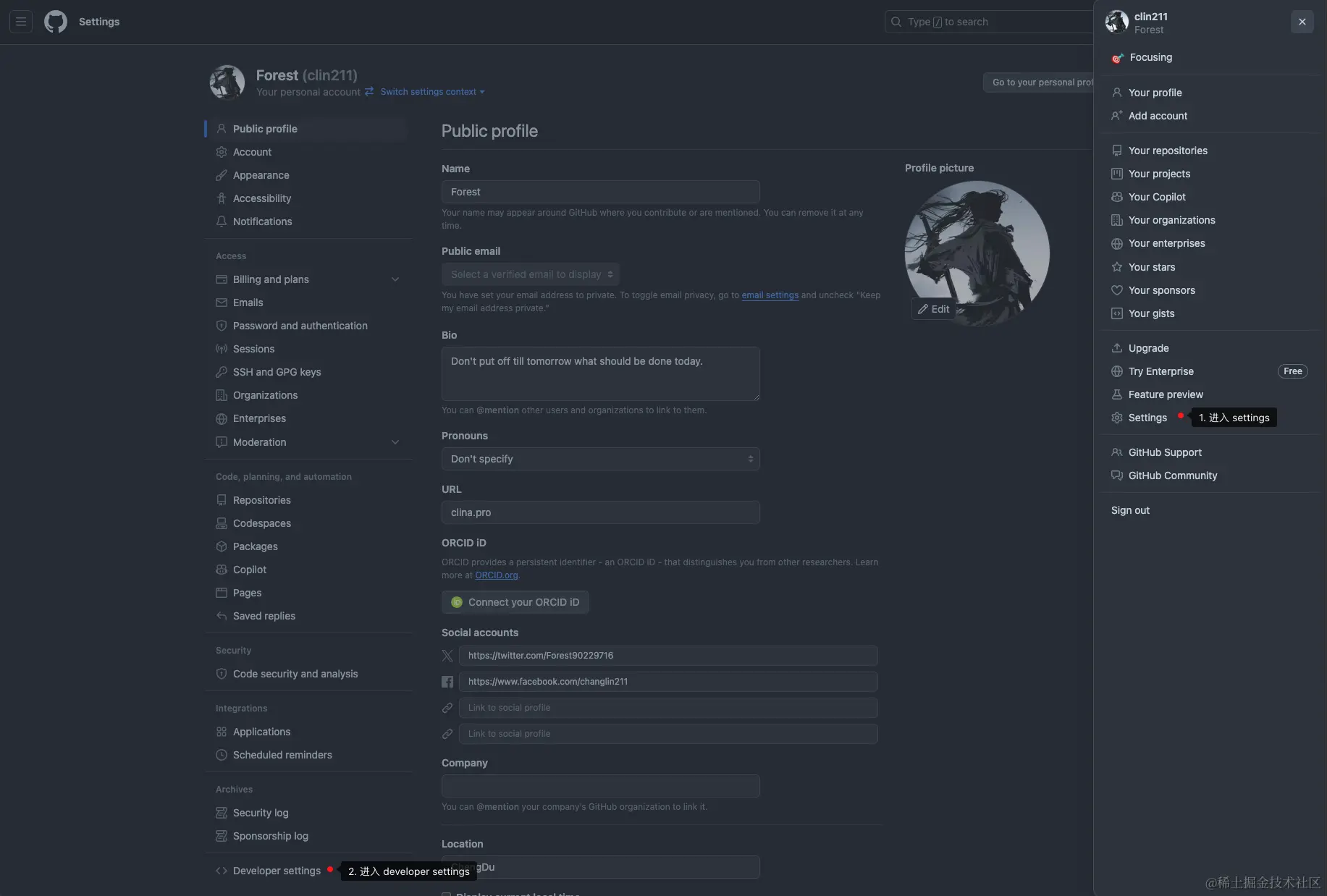
Task: Click the Pages browser icon
Action: point(222,593)
